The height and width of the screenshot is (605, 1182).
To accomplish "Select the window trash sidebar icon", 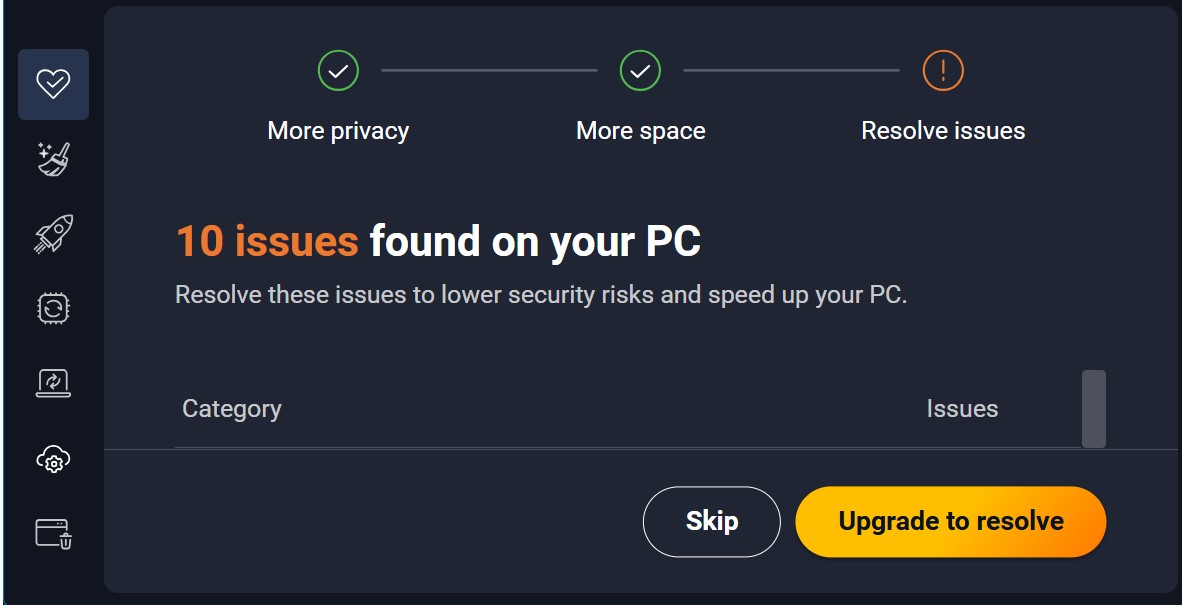I will point(53,533).
